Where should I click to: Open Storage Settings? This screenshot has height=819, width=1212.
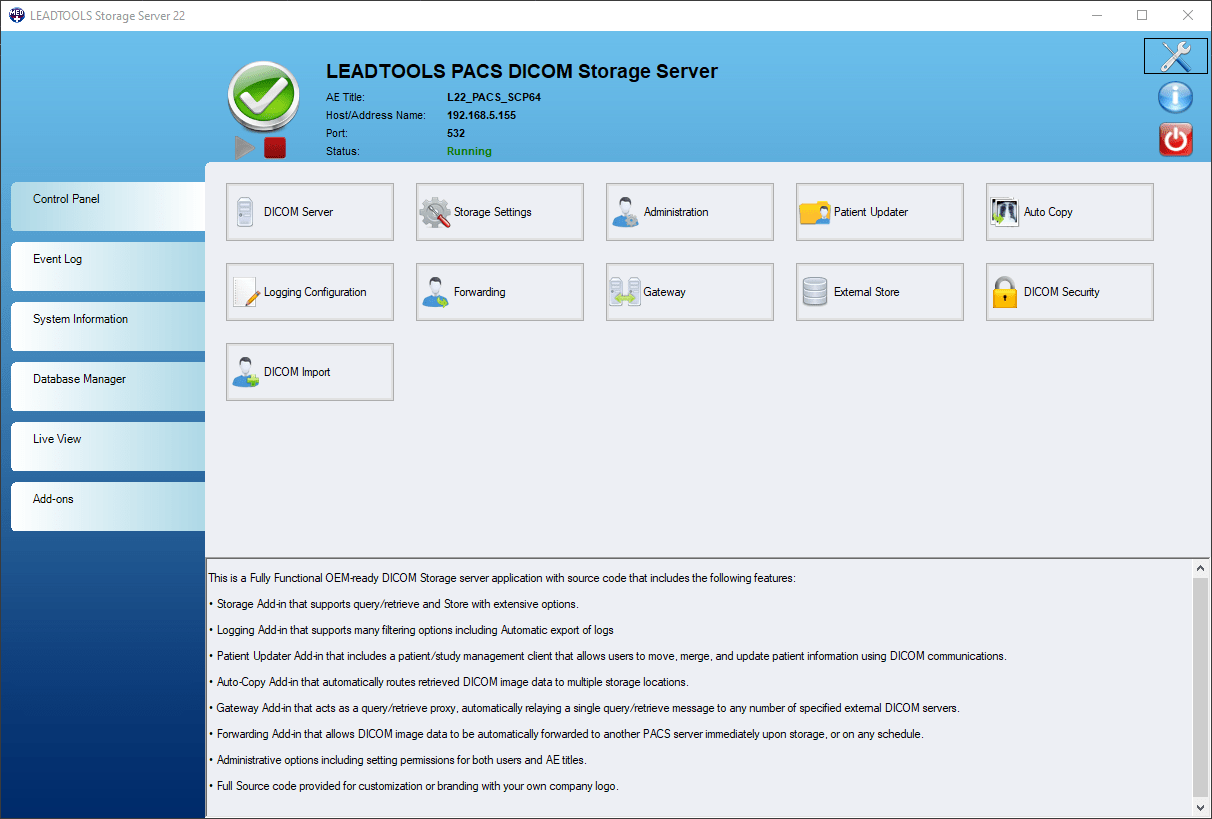pos(499,211)
